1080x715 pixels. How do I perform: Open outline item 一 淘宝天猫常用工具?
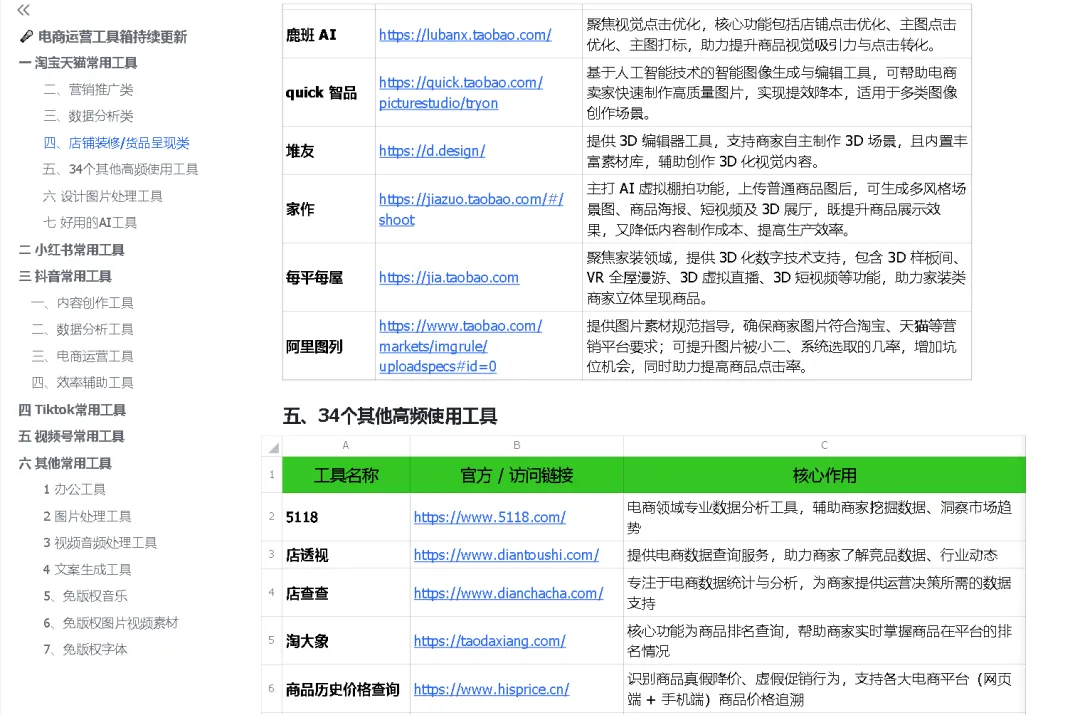(x=78, y=63)
